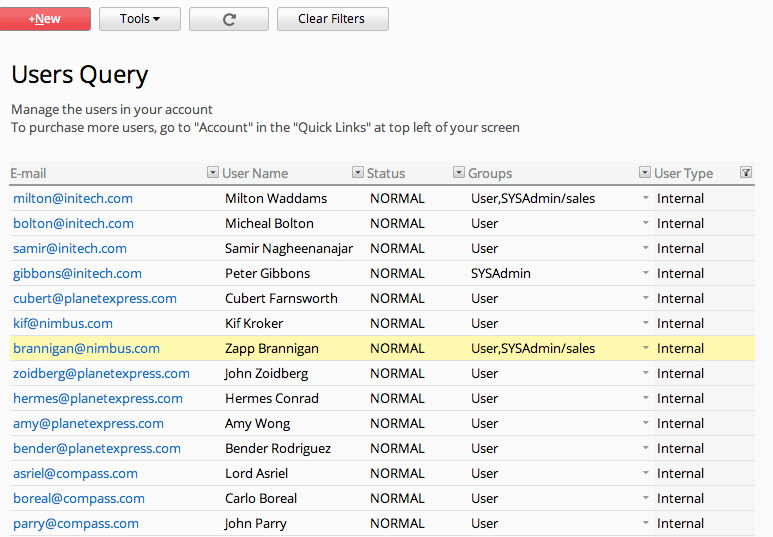Click the refresh icon button
773x537 pixels.
pos(229,19)
